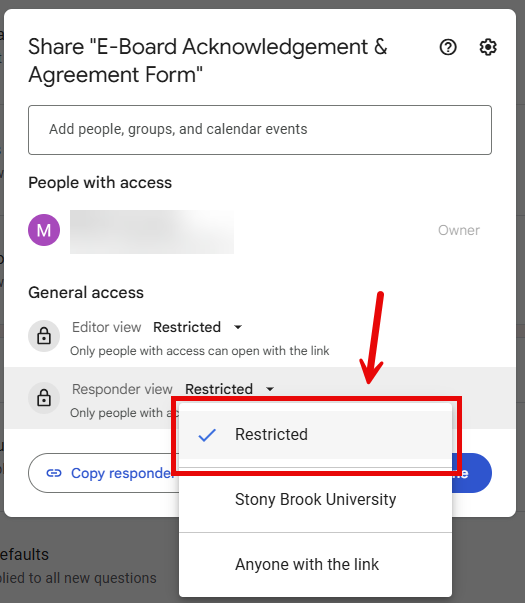
Task: Click the blue checkmark beside Restricted
Action: 207,435
